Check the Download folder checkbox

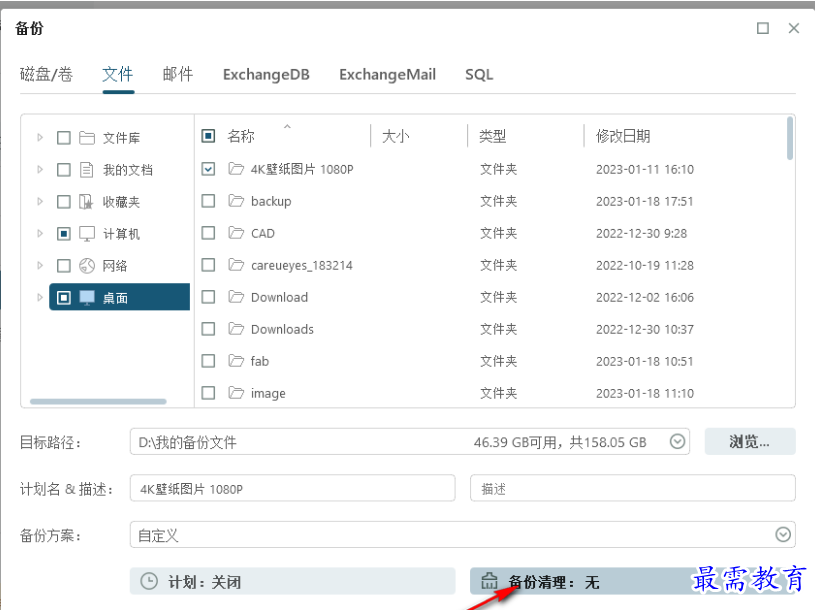[208, 297]
